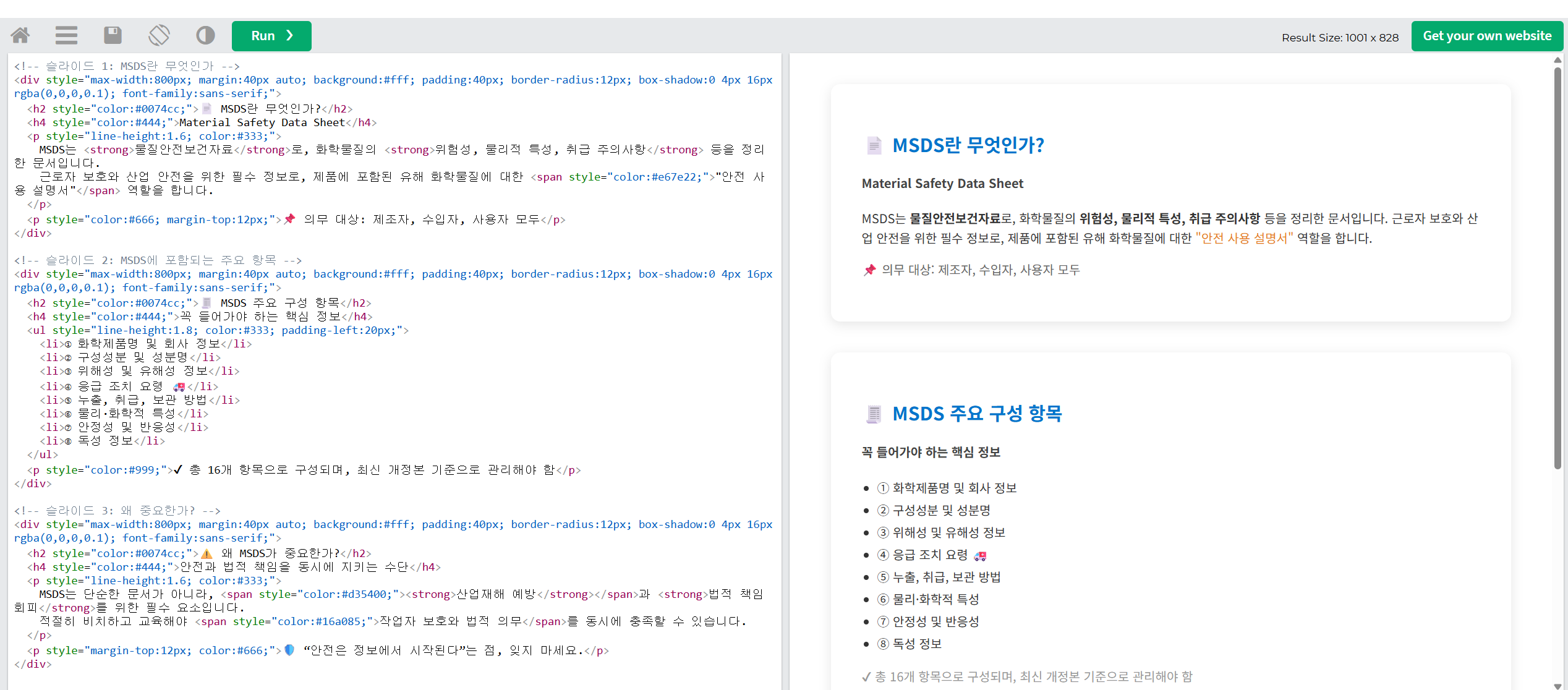Screen dimensions: 1568x690
Task: Click the scroll icon beside MSDS 주요 구성 항목
Action: (x=873, y=414)
